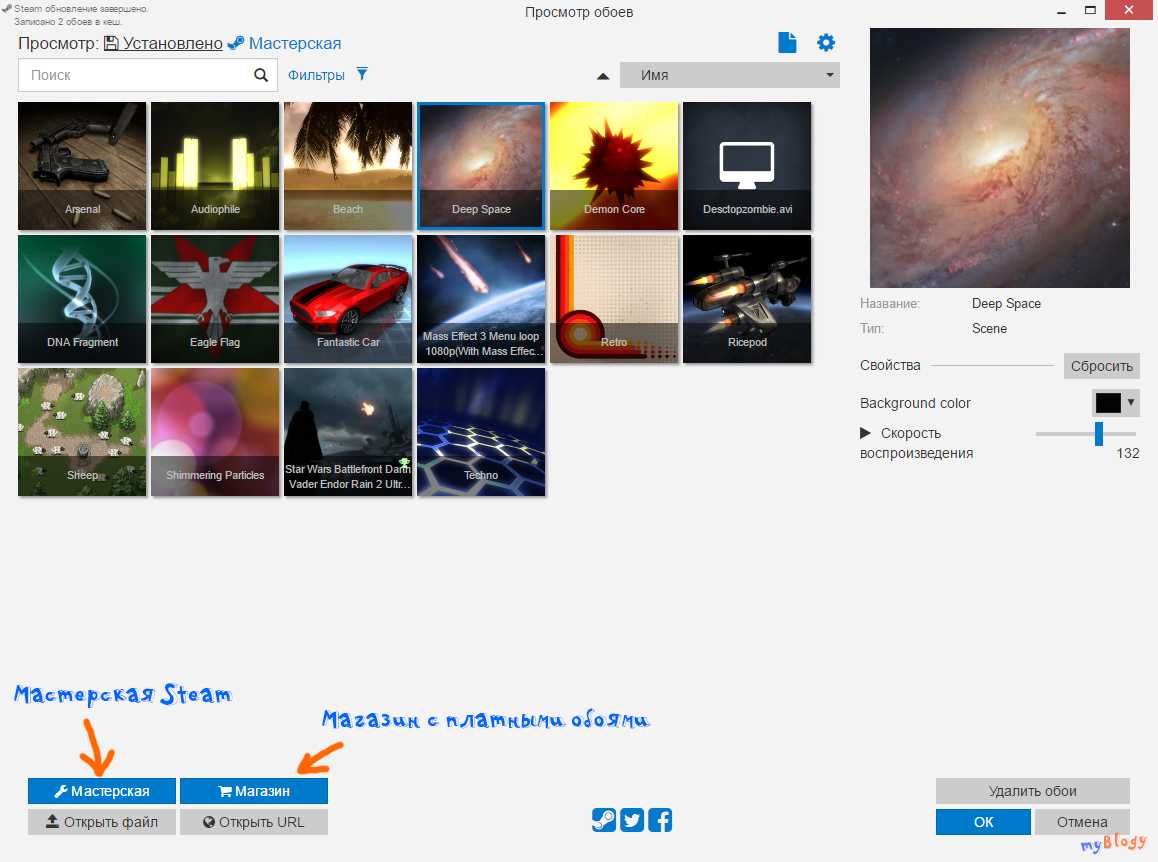Click the Магазин button

tap(254, 791)
